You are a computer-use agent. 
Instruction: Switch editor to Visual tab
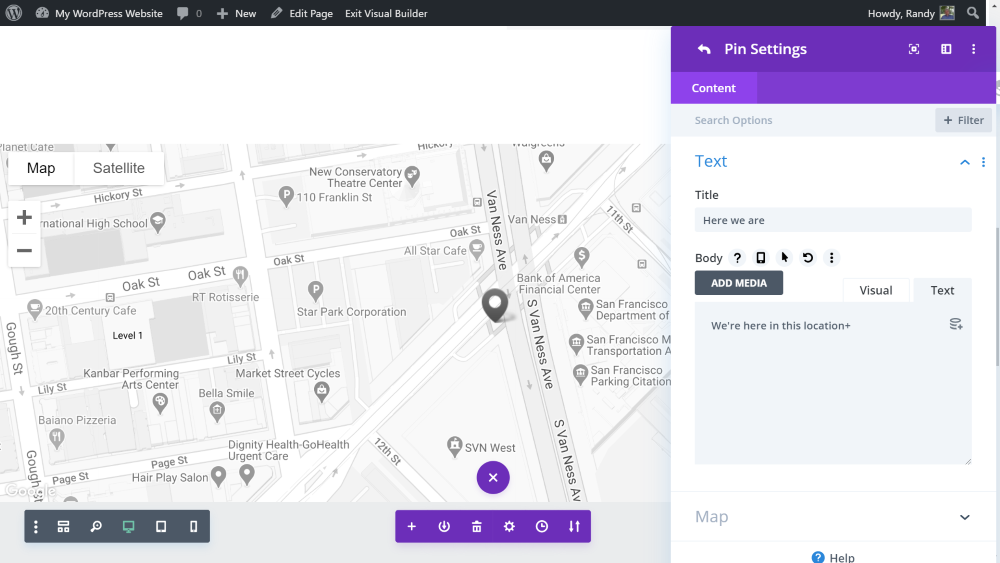(x=876, y=290)
